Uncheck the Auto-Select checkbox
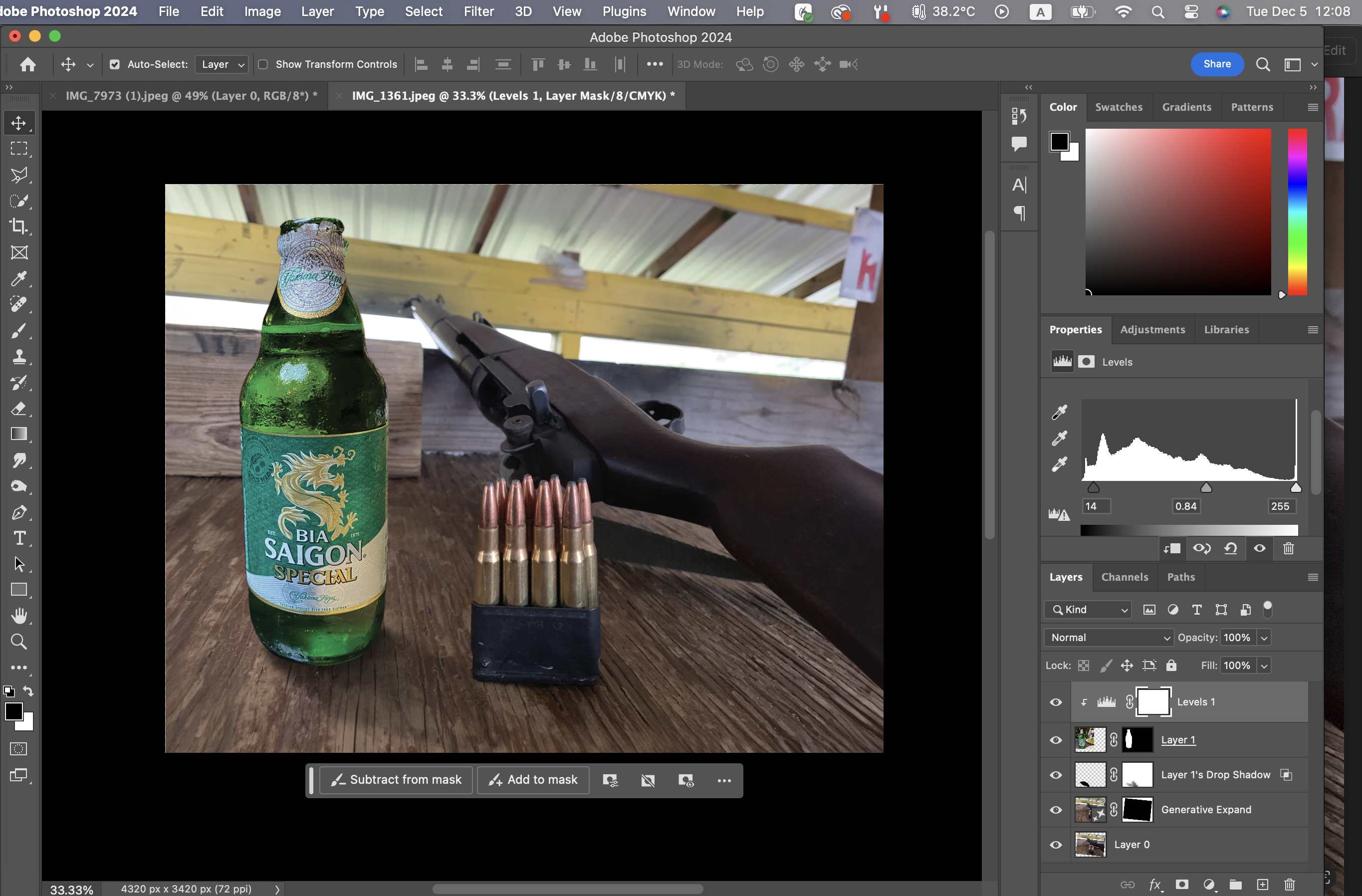 115,64
